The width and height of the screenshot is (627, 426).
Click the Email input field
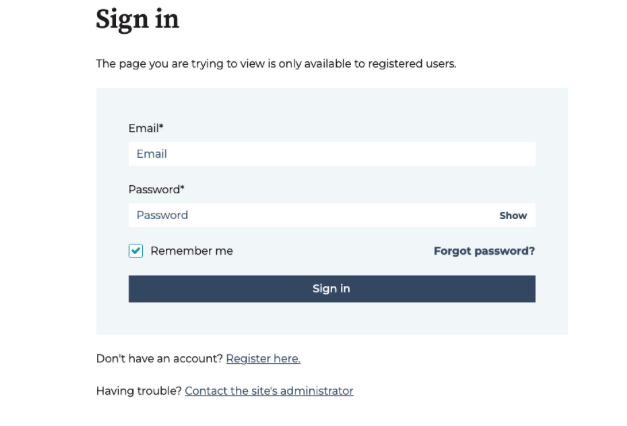(x=331, y=154)
